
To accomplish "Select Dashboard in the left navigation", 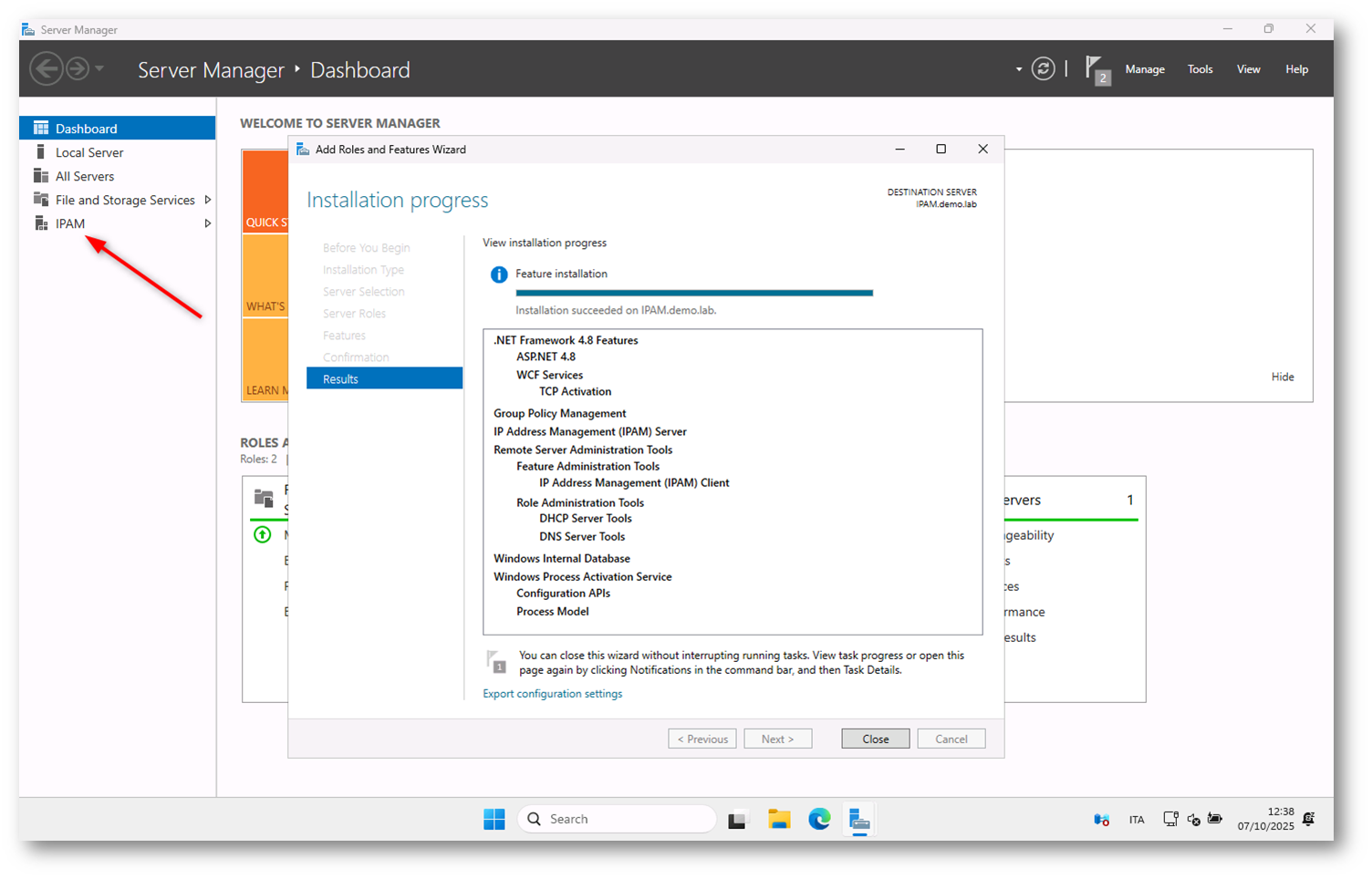I will pyautogui.click(x=117, y=129).
